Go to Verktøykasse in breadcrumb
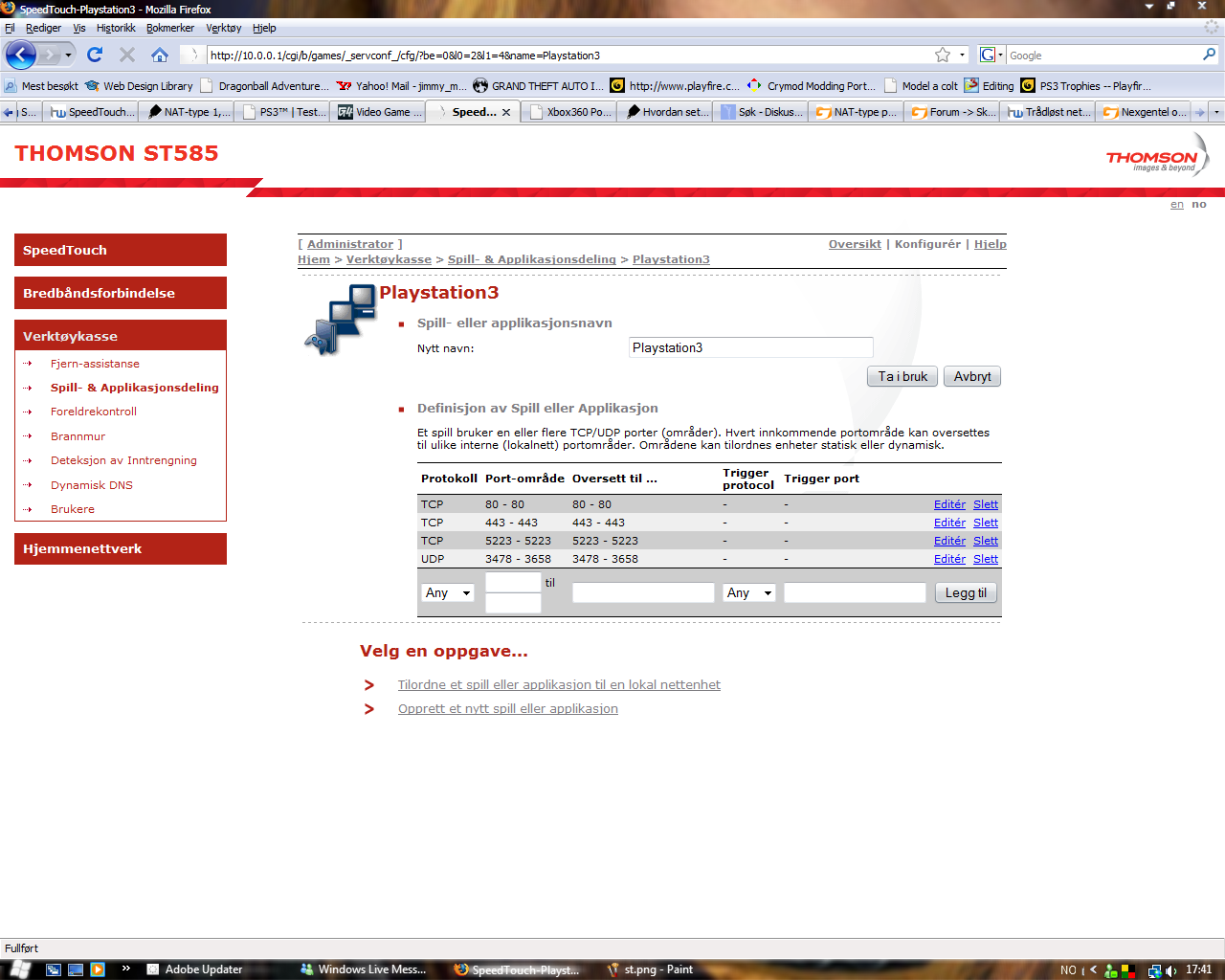 pyautogui.click(x=389, y=259)
